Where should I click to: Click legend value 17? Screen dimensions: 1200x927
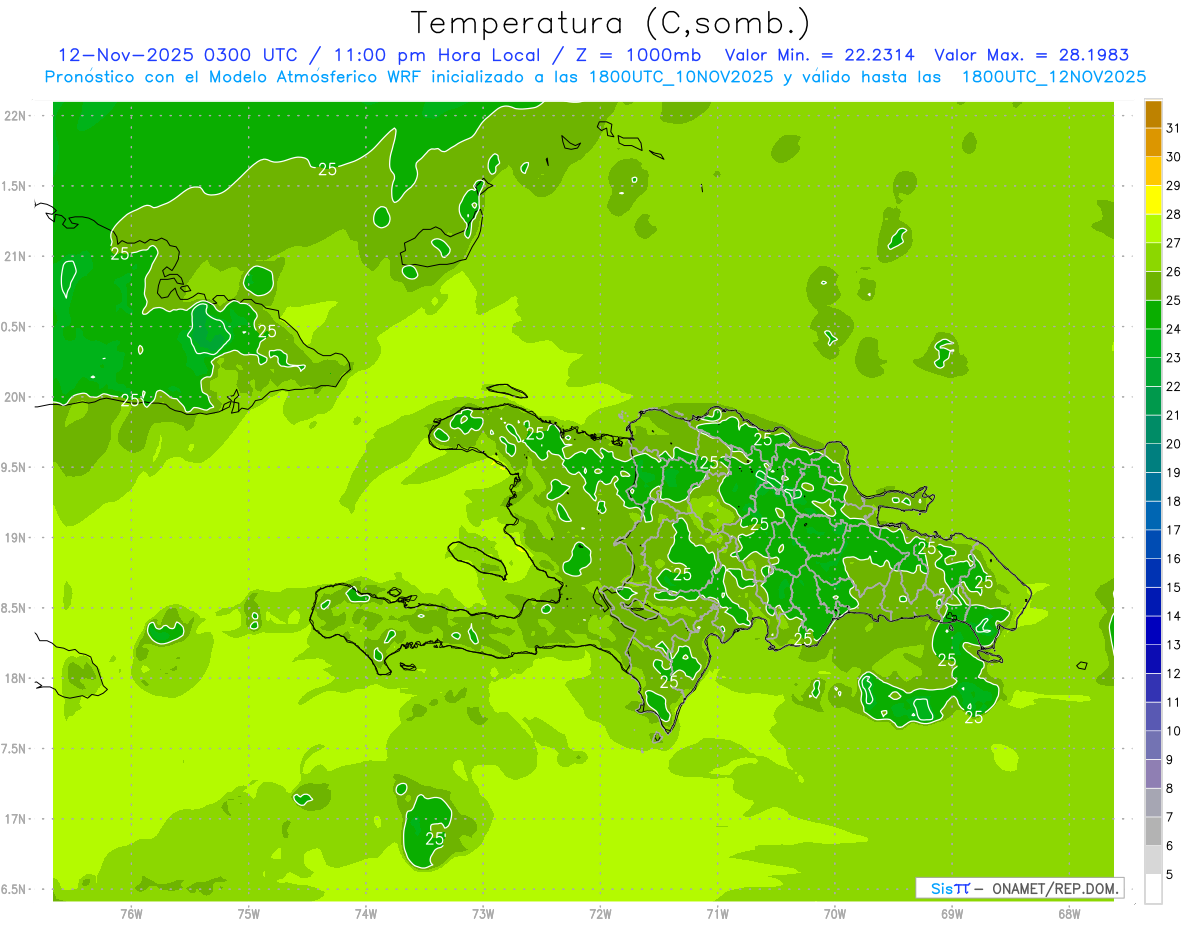click(x=1173, y=530)
